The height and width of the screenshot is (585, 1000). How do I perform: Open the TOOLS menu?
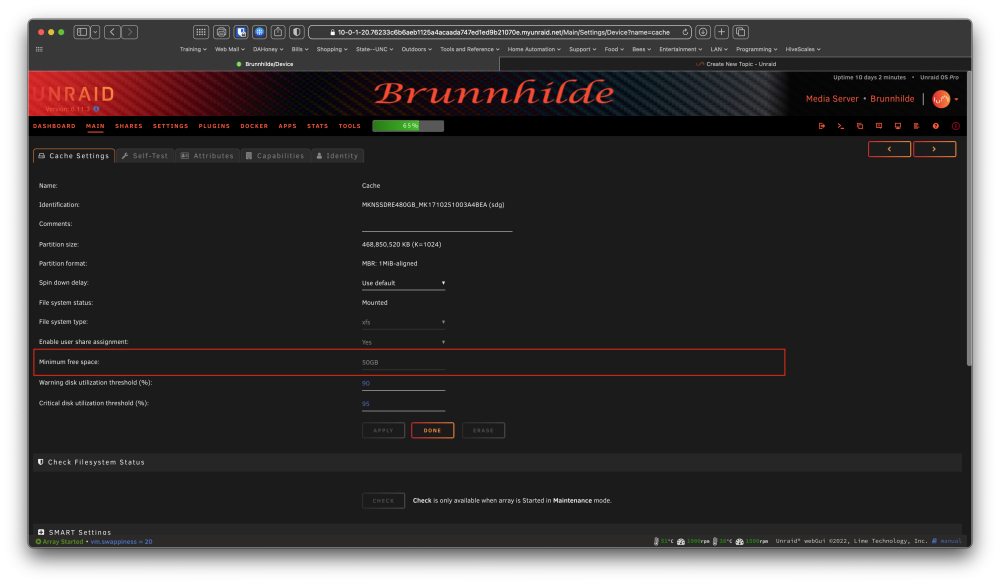pos(349,126)
